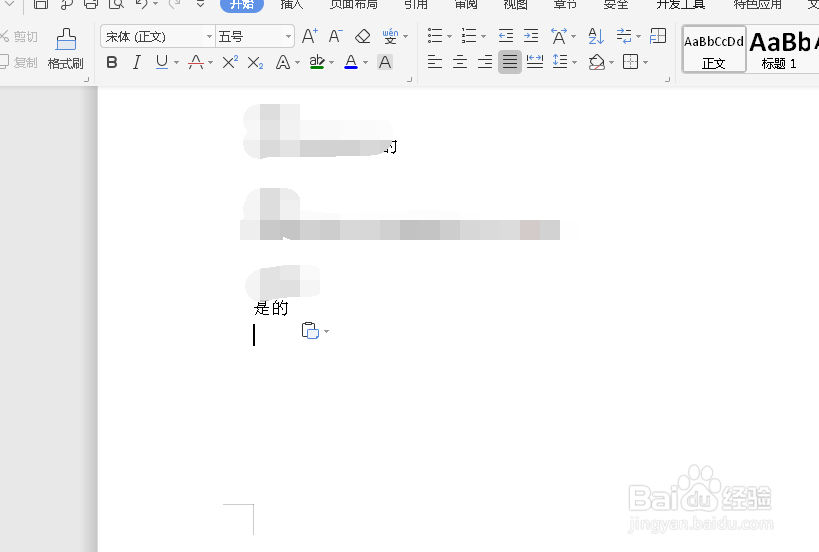
Task: Toggle Underline formatting
Action: 162,63
